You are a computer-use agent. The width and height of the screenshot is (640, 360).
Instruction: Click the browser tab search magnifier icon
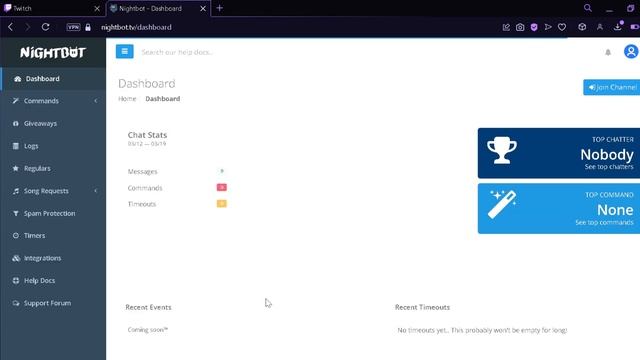[x=588, y=8]
